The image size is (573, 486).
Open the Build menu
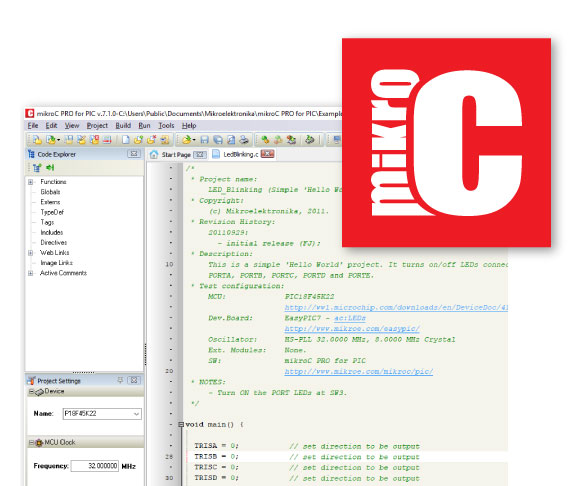pyautogui.click(x=123, y=126)
